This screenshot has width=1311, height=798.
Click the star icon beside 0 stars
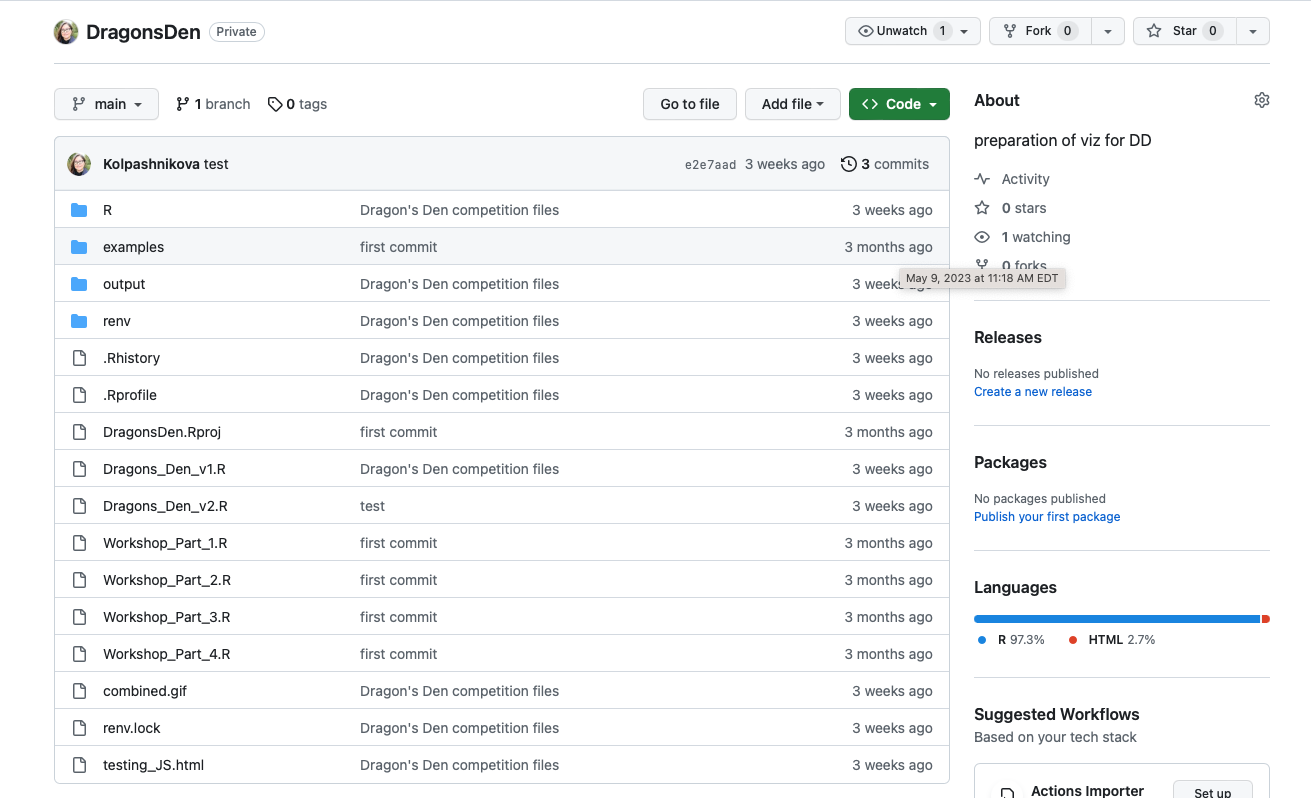[x=982, y=208]
